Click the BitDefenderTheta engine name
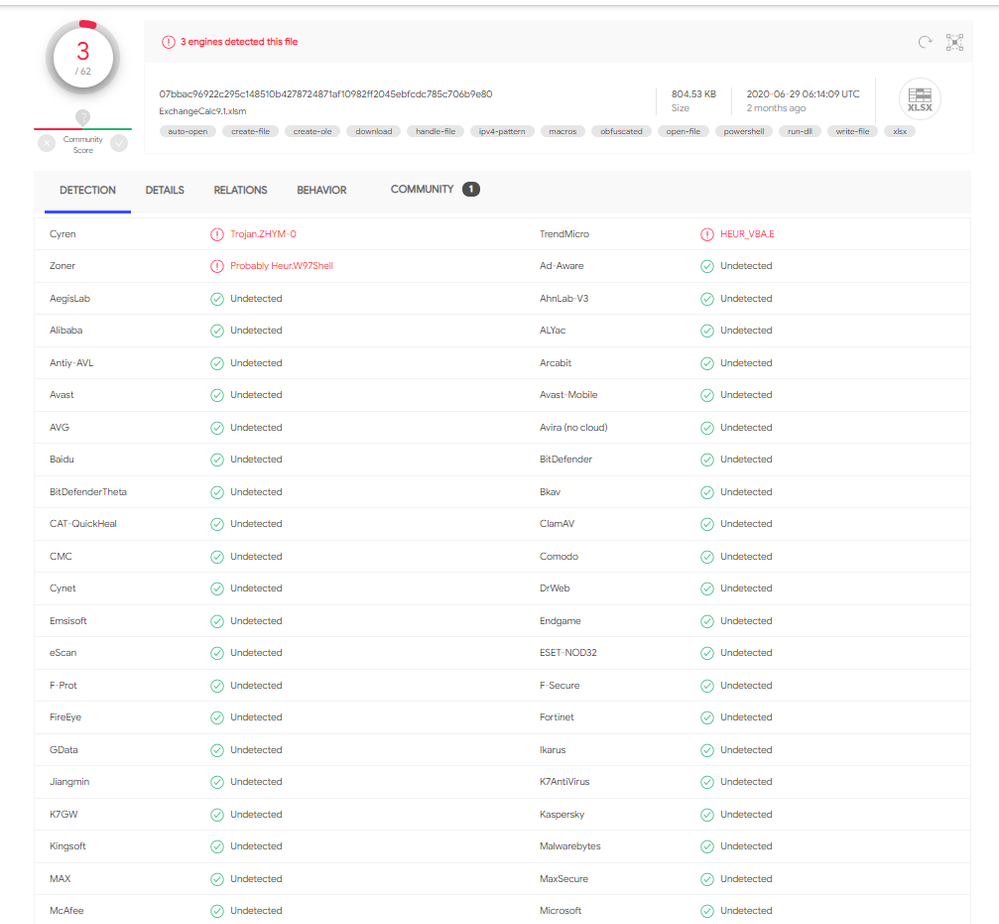 pos(88,492)
